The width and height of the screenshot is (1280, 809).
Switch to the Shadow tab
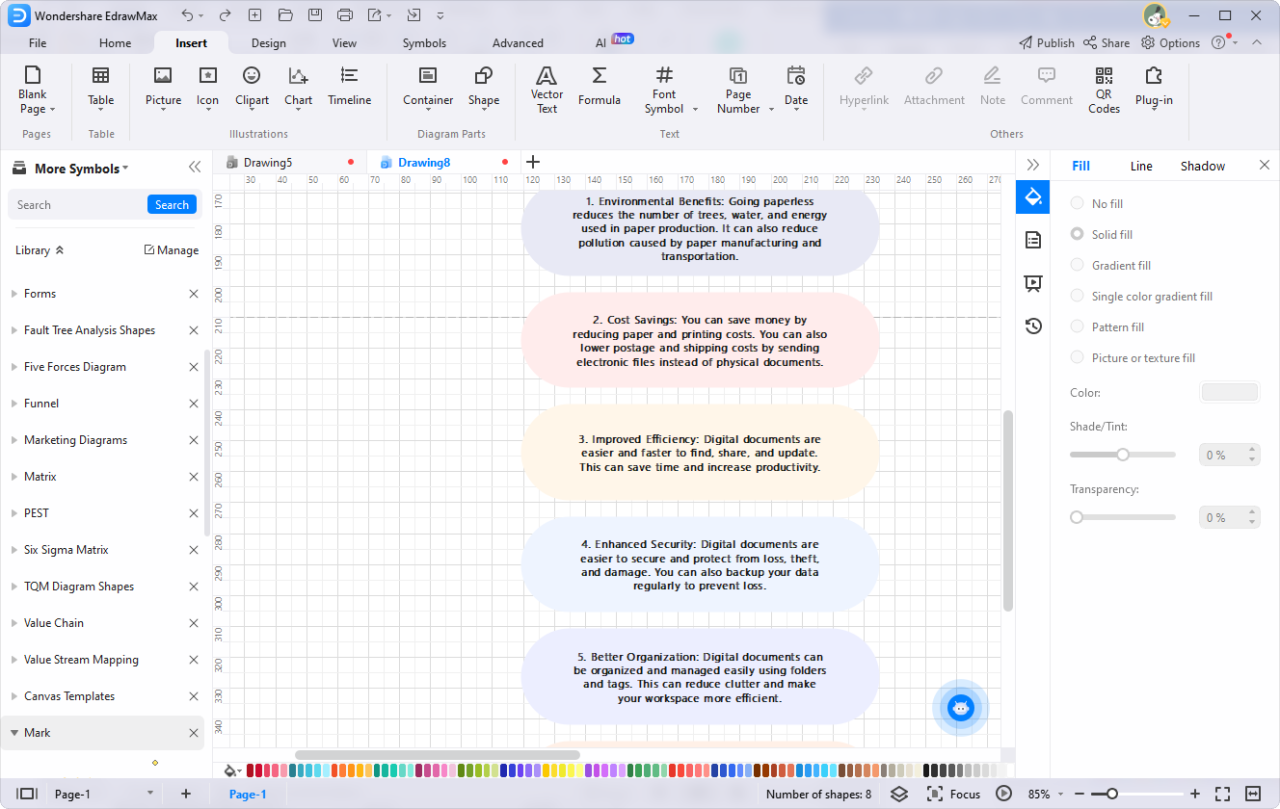tap(1202, 165)
